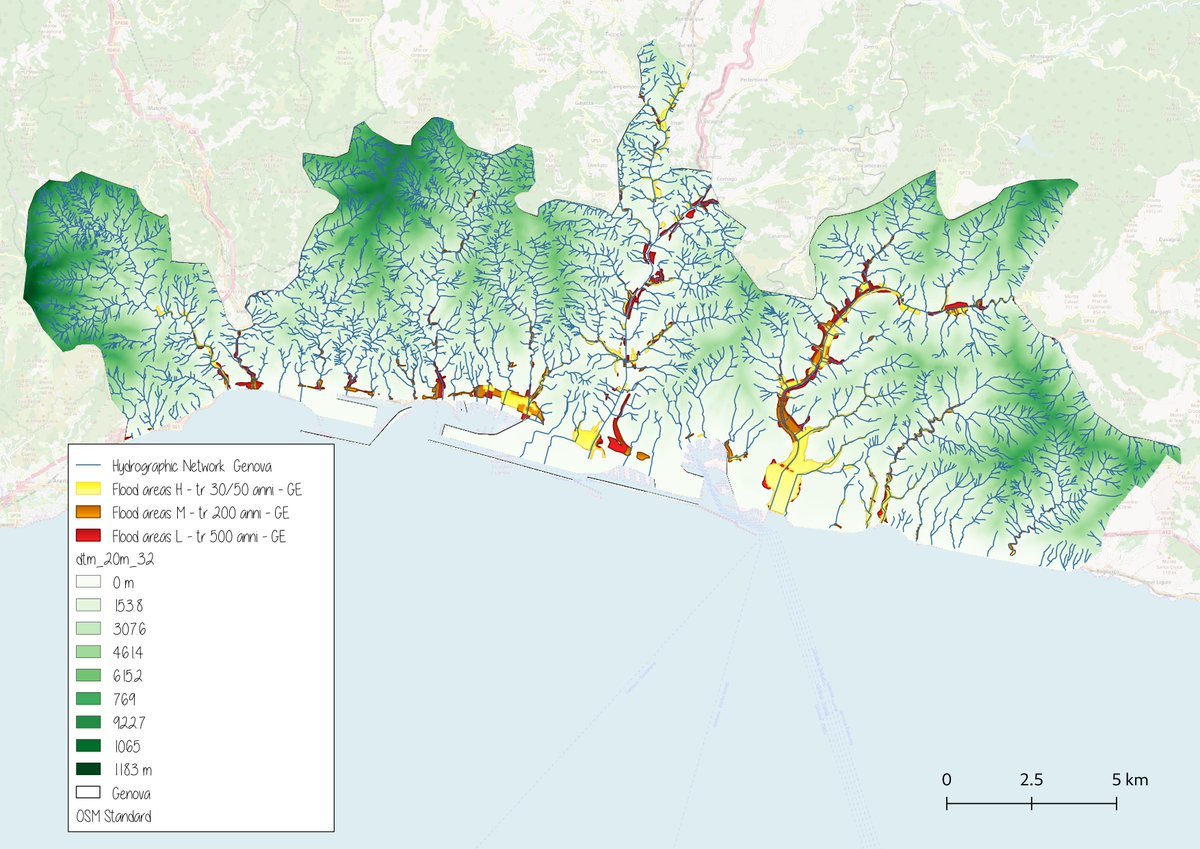Viewport: 1200px width, 849px height.
Task: Select the yellow Flood areas H swatch
Action: tap(90, 489)
